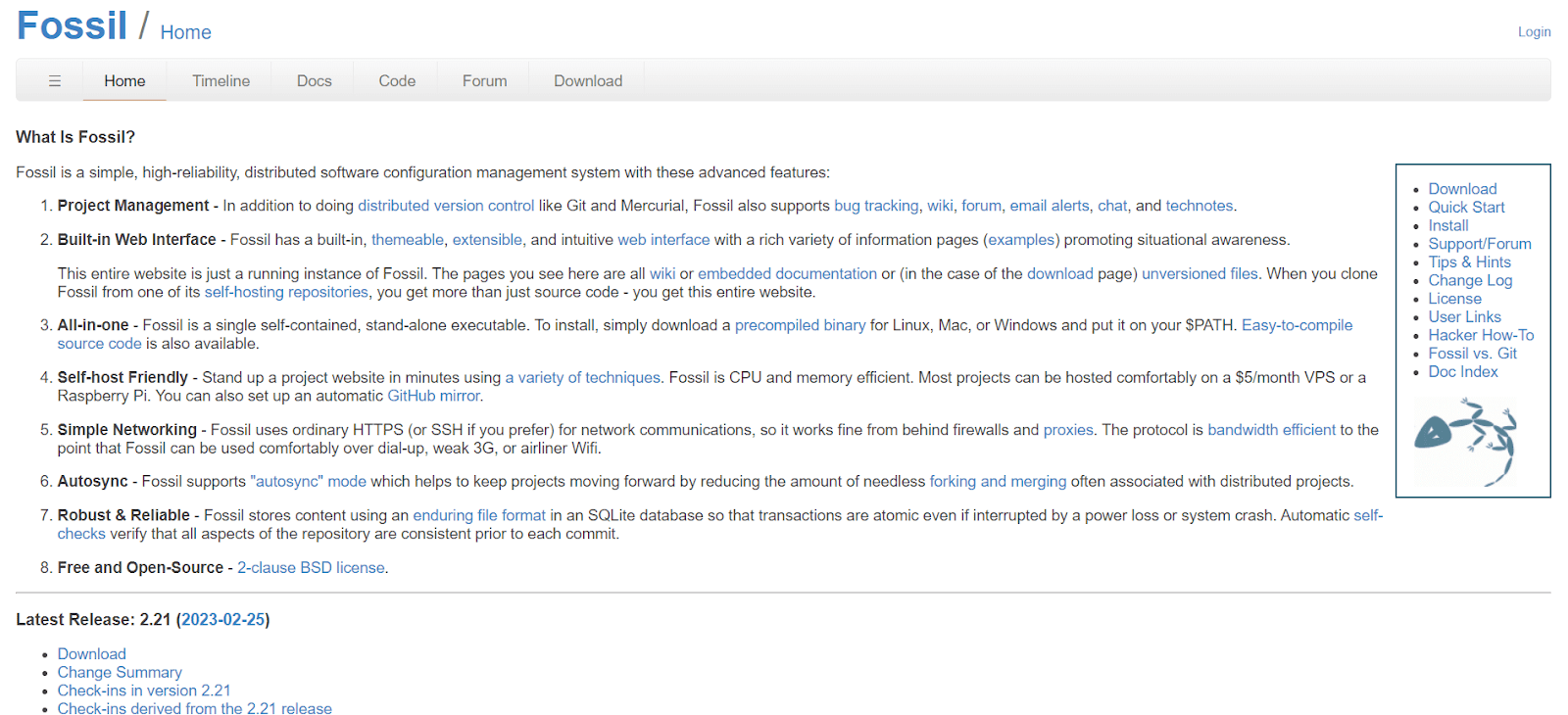This screenshot has height=715, width=1568.
Task: View Check-ins in version 2.21
Action: pos(144,691)
